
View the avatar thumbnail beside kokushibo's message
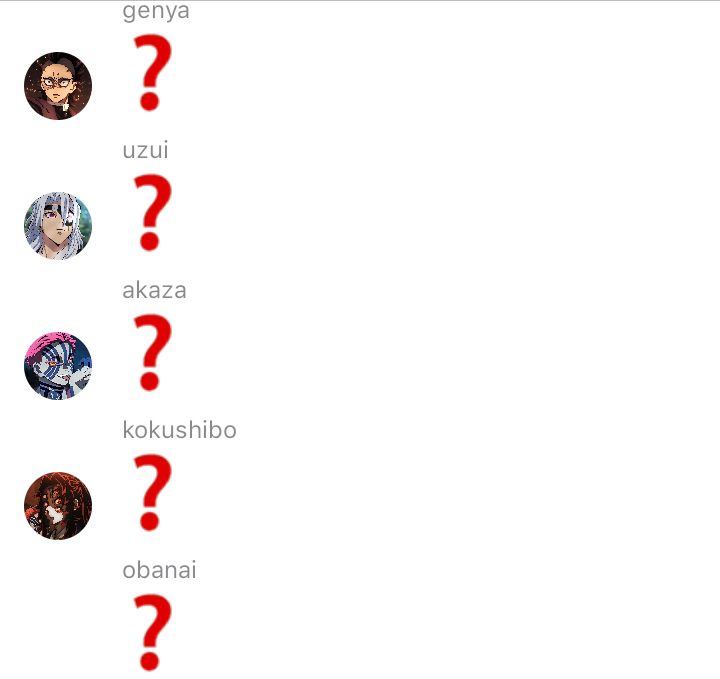58,506
